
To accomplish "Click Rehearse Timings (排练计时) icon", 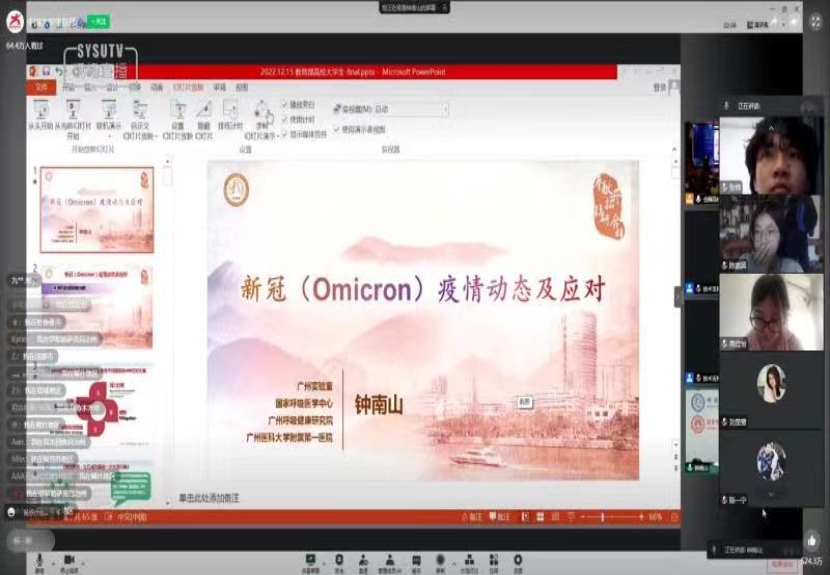I will tap(230, 109).
